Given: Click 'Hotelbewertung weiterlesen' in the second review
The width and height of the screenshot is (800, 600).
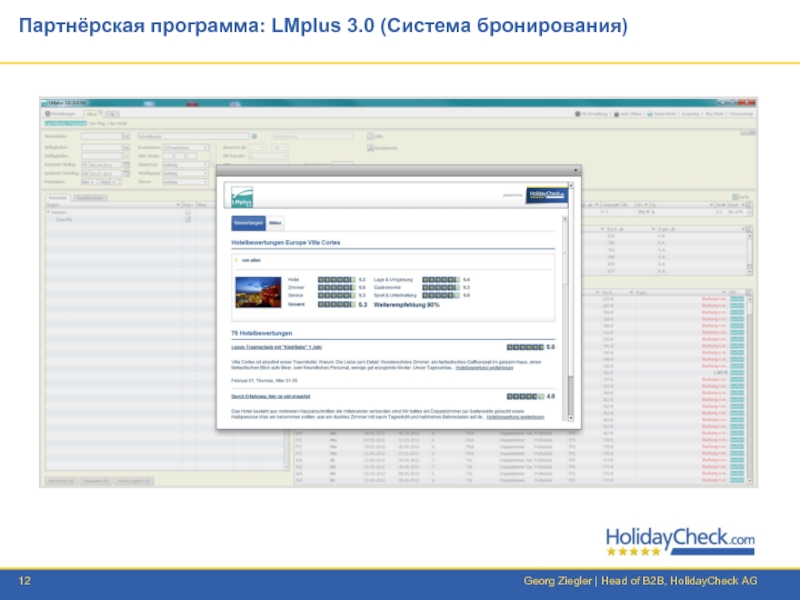Looking at the screenshot, I should [515, 417].
